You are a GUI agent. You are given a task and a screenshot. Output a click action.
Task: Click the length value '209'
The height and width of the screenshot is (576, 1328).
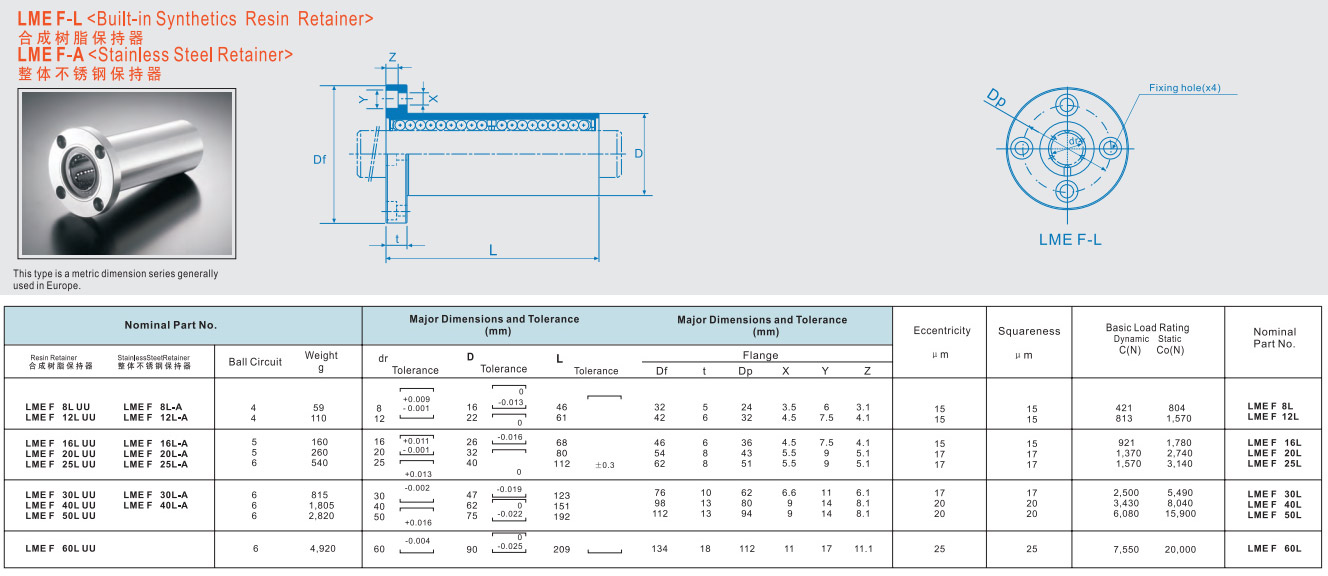tap(562, 549)
